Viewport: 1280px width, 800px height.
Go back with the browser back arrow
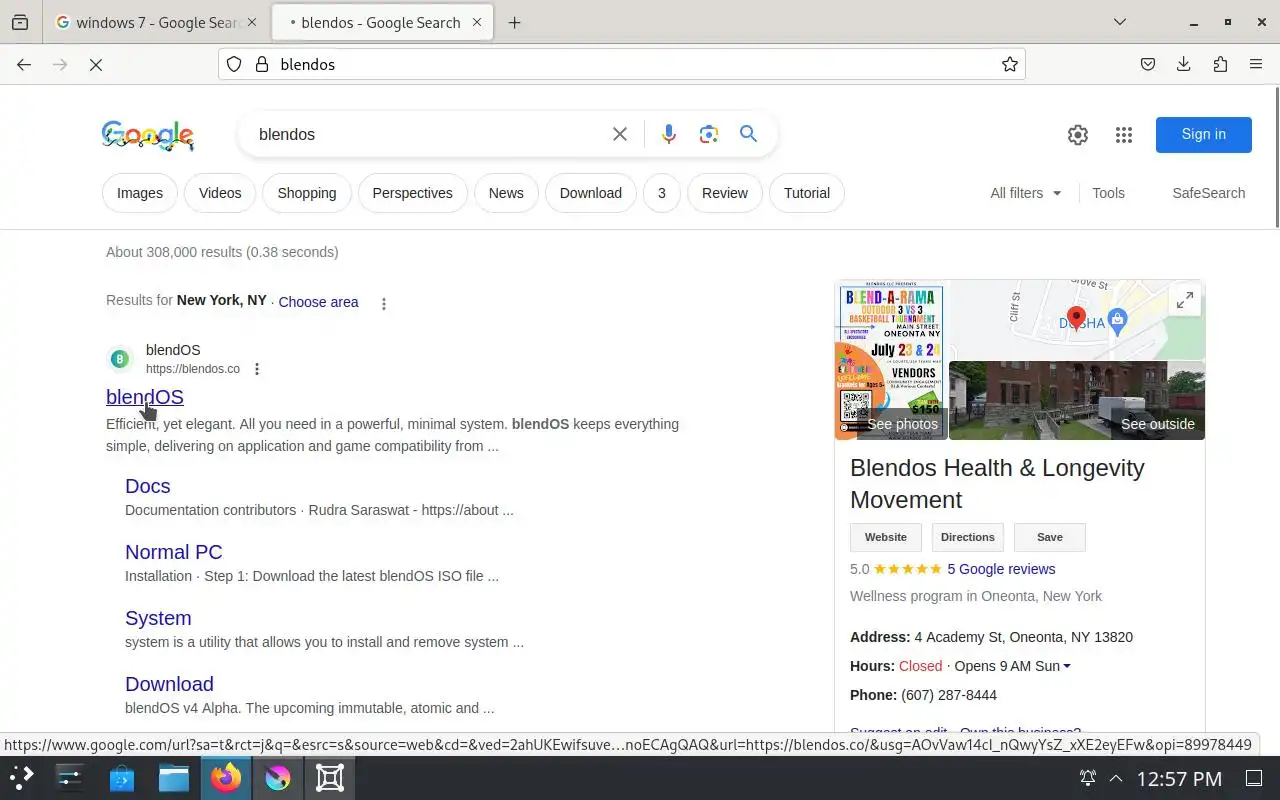[24, 64]
